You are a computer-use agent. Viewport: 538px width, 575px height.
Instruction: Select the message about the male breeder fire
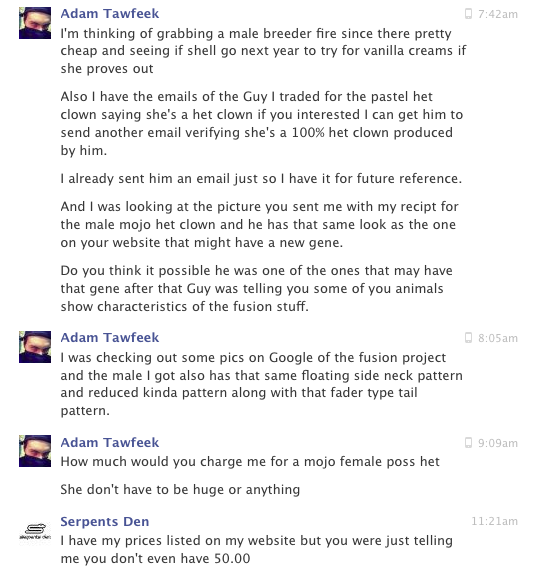(x=263, y=51)
